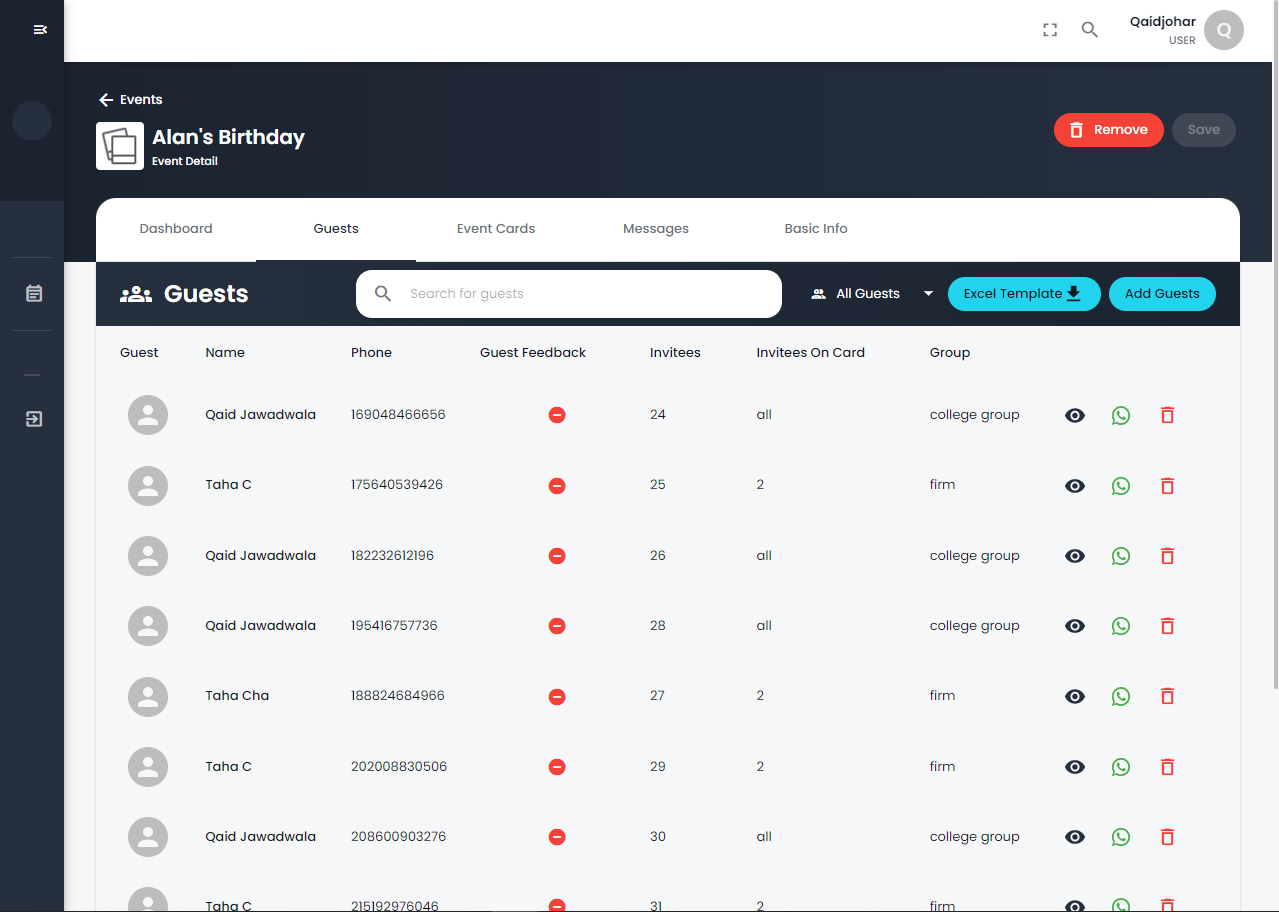Delete guest with phone 175640539426
The image size is (1279, 912).
(x=1167, y=486)
